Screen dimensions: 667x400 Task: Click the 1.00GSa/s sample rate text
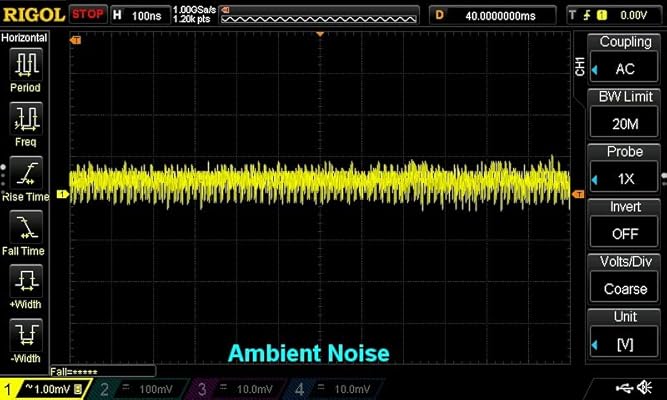pyautogui.click(x=194, y=9)
